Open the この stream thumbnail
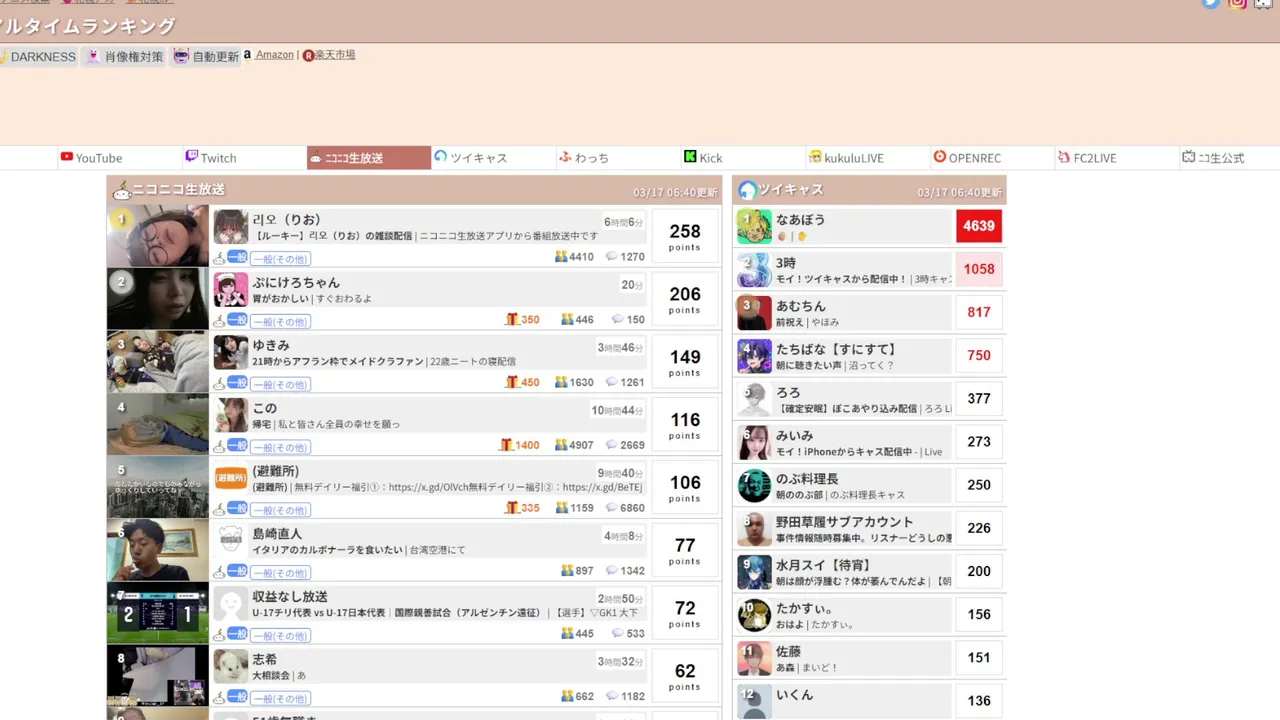Image resolution: width=1280 pixels, height=720 pixels. tap(158, 425)
